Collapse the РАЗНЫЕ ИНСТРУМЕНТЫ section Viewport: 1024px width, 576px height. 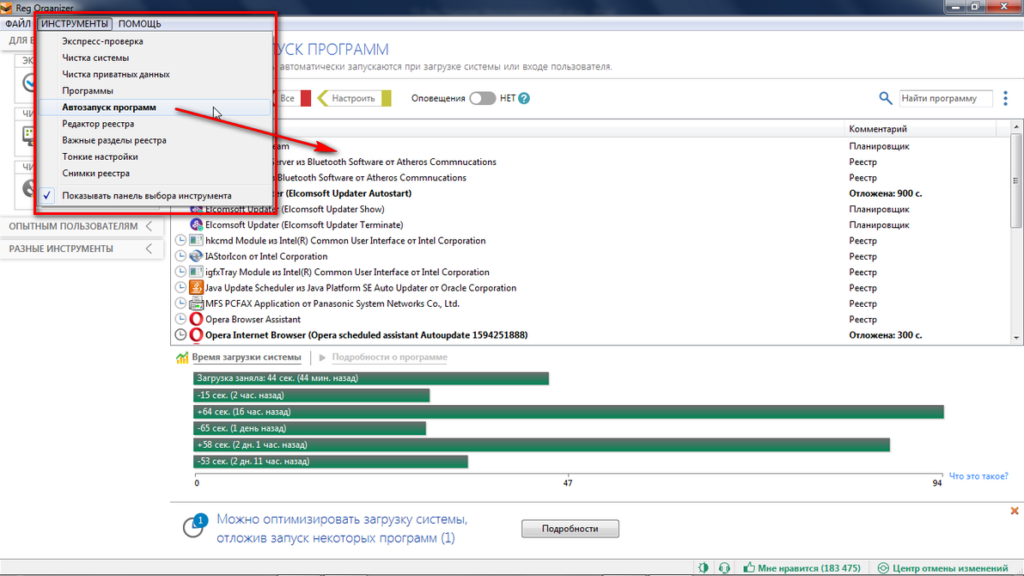(x=148, y=248)
